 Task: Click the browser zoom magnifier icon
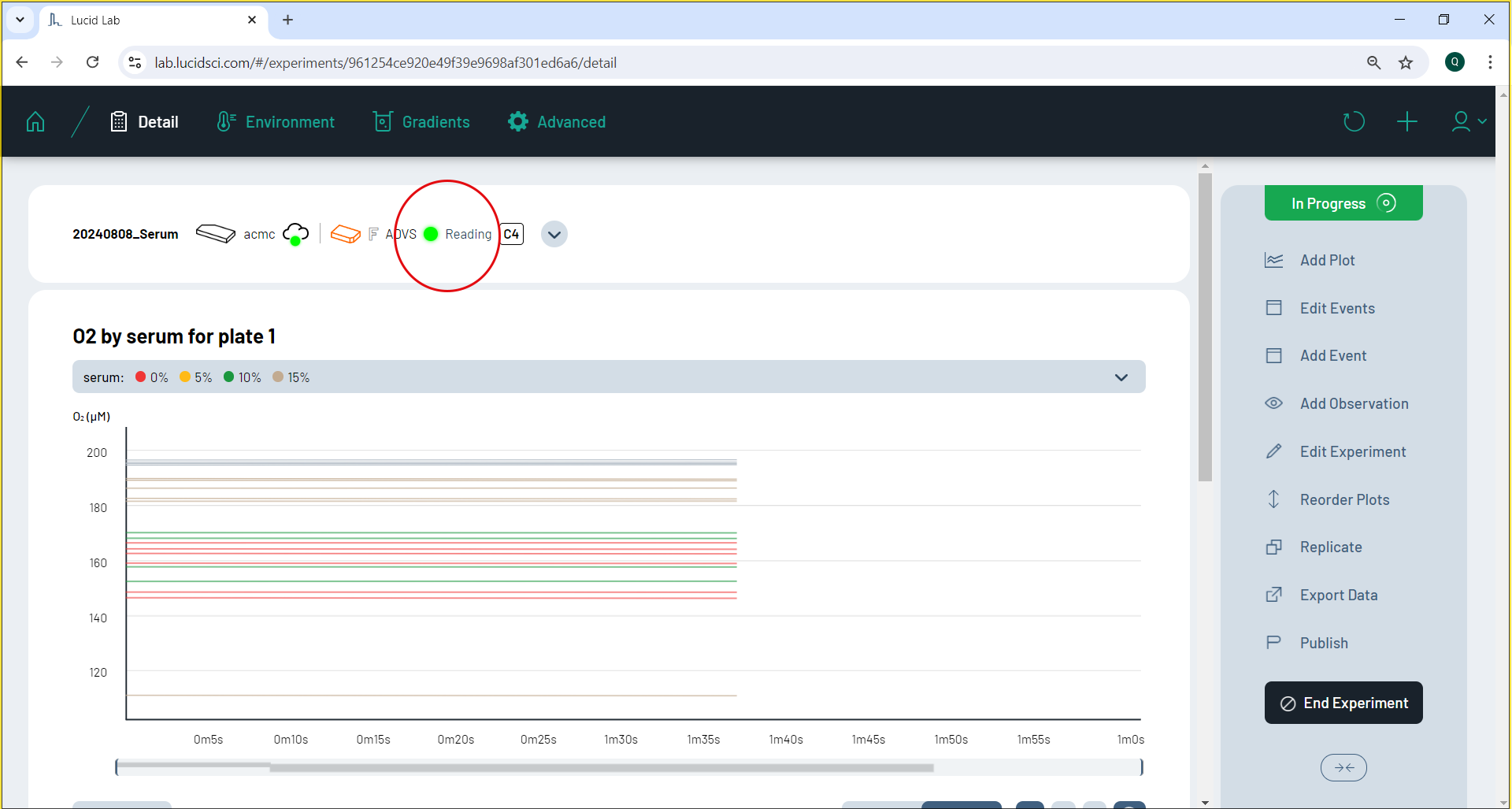pyautogui.click(x=1373, y=63)
